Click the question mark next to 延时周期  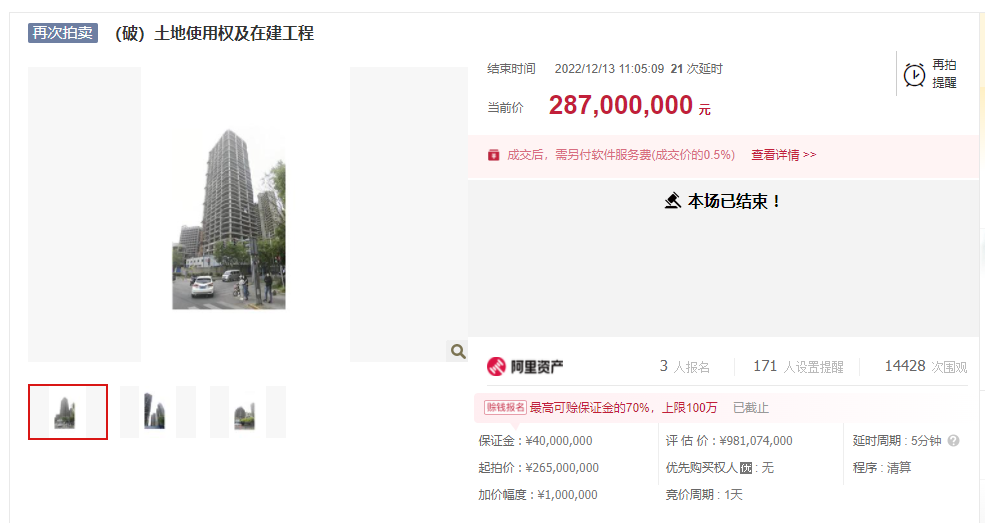coord(953,441)
